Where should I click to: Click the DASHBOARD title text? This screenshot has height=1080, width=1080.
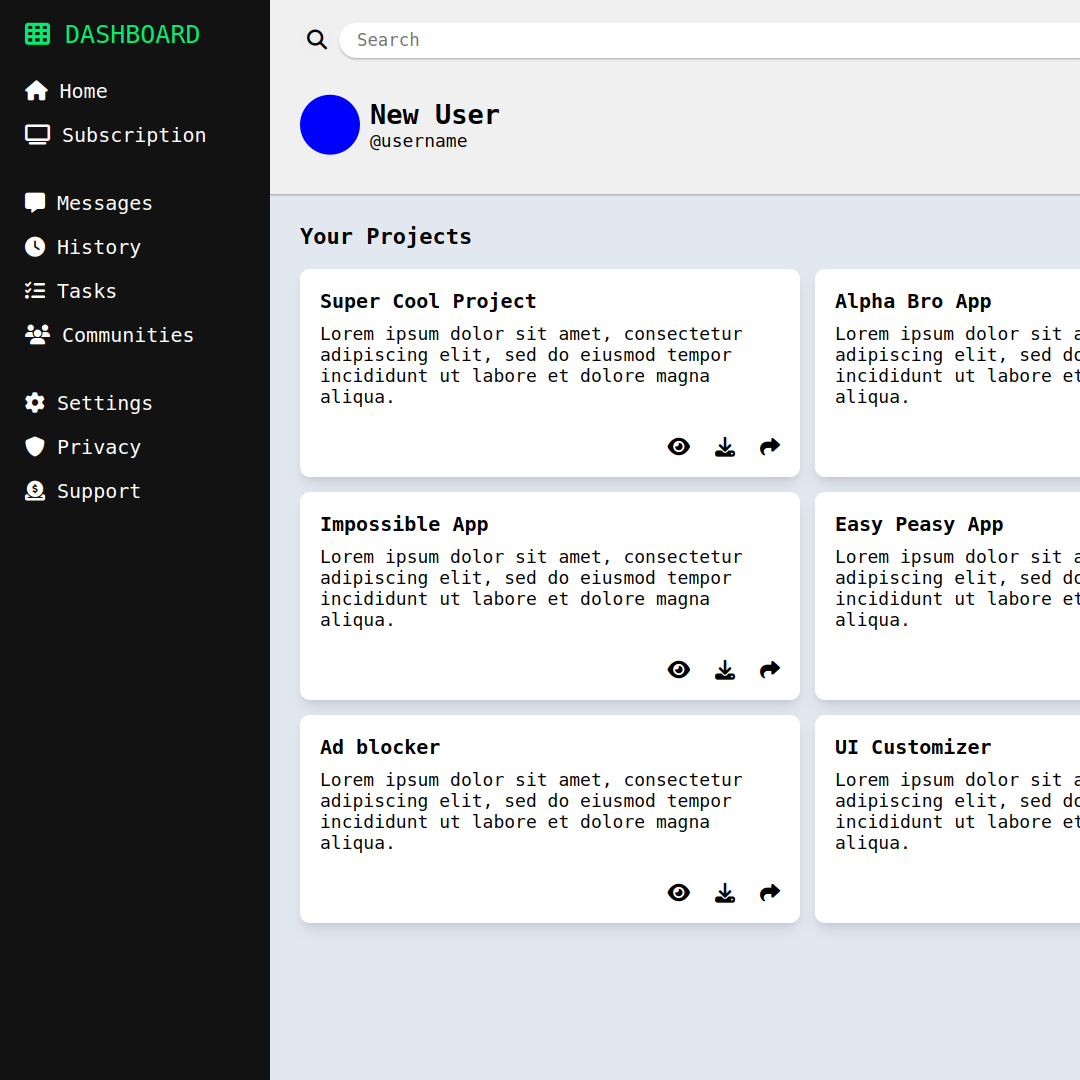[132, 34]
